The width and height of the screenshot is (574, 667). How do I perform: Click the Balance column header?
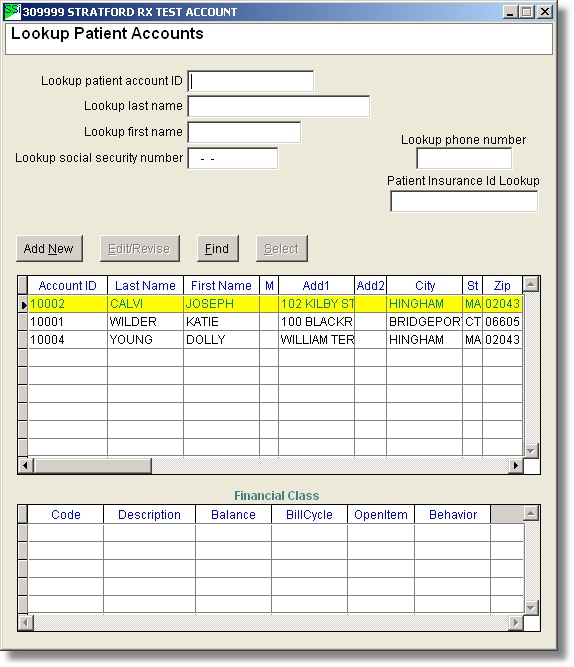[233, 515]
